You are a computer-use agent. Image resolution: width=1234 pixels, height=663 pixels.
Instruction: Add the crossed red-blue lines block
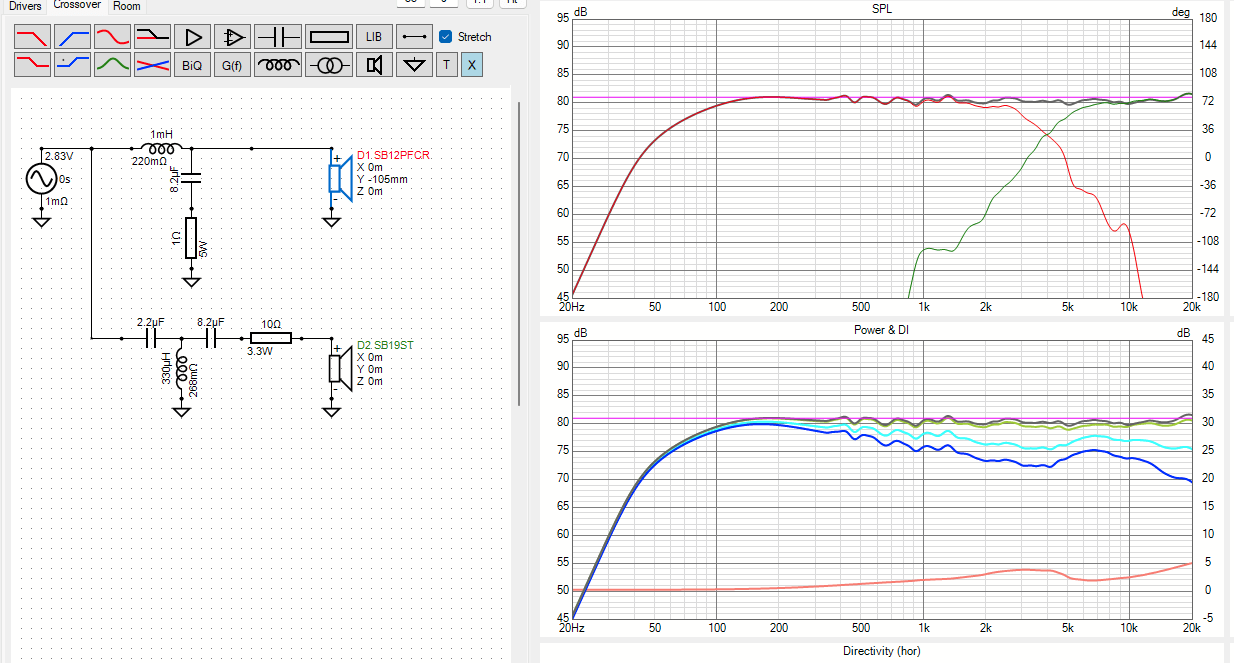pos(152,65)
